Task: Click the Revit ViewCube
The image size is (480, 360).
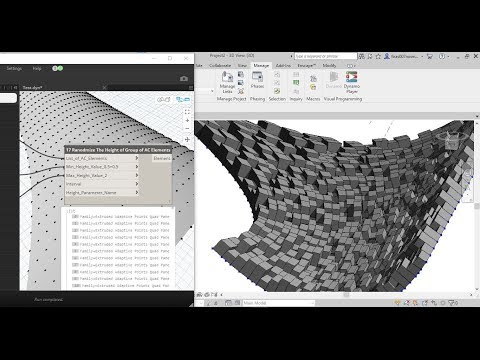Action: tap(452, 141)
